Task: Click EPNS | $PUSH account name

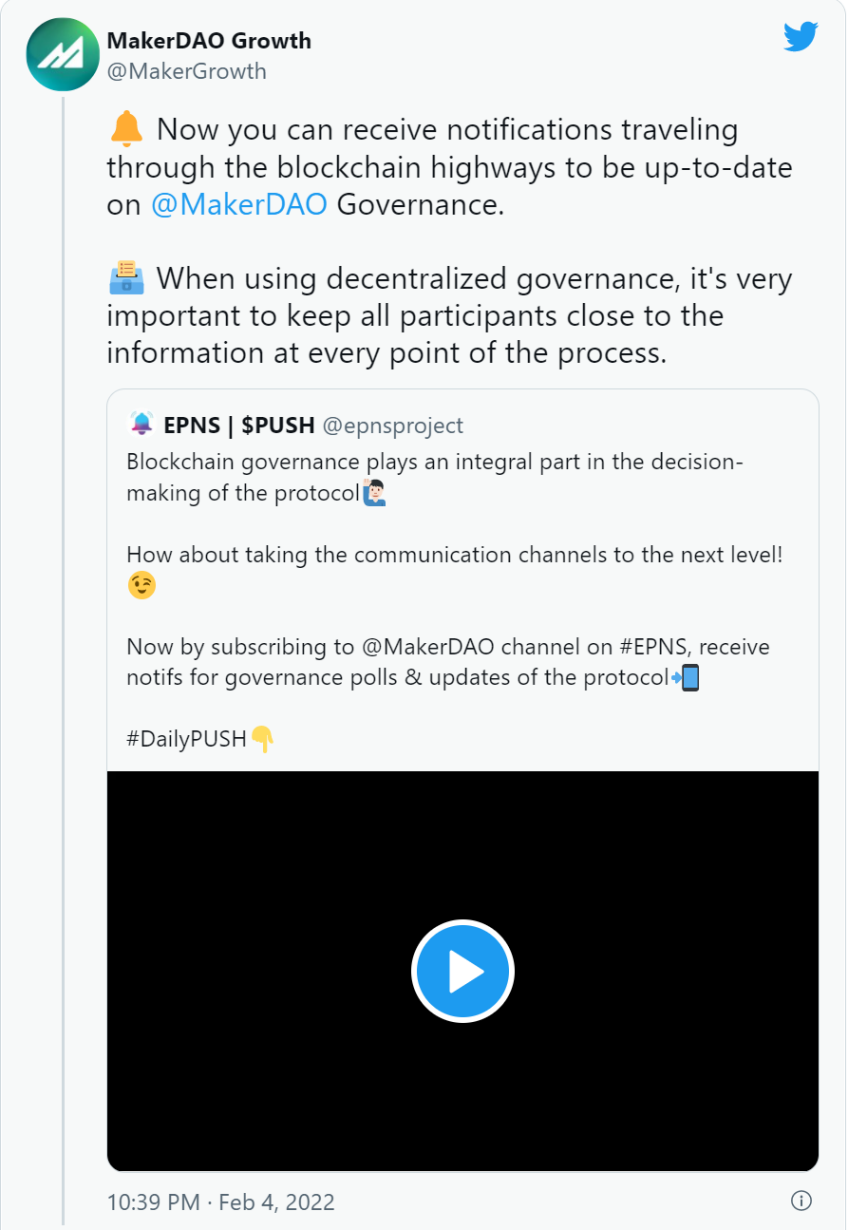Action: coord(239,425)
